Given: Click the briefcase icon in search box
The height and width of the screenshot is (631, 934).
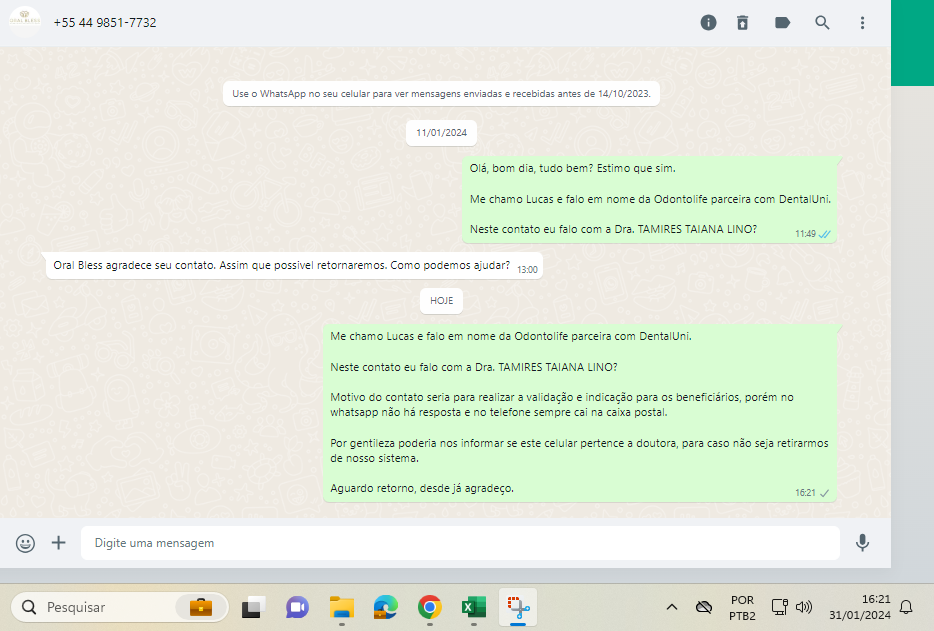Looking at the screenshot, I should [201, 607].
